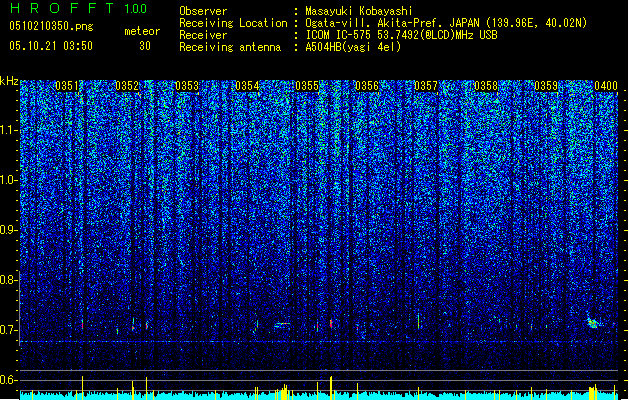This screenshot has width=629, height=400.
Task: Click the 0354 time marker
Action: (x=247, y=86)
